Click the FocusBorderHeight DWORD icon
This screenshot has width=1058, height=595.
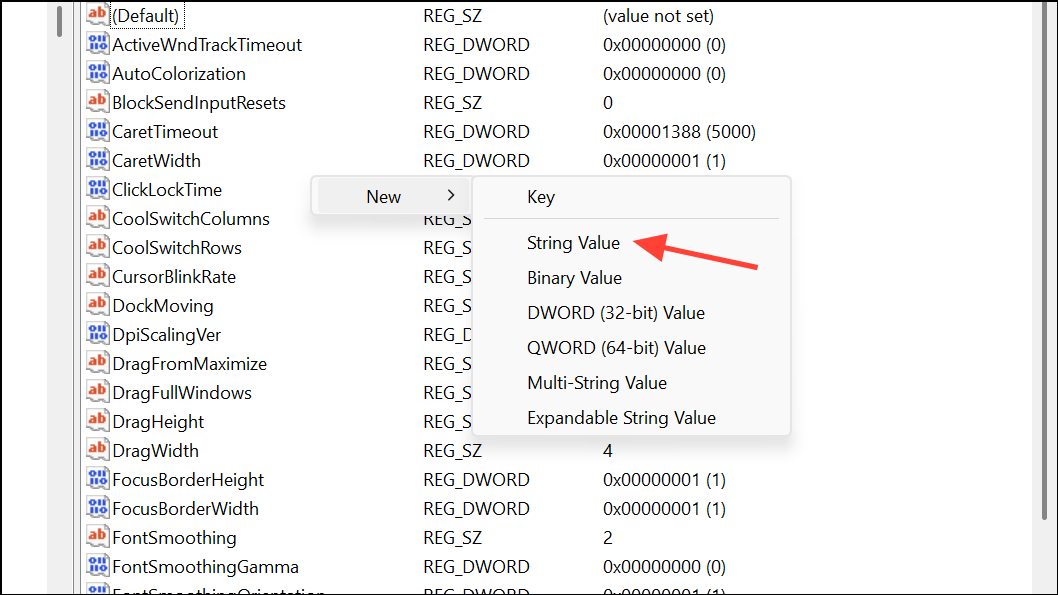tap(97, 479)
